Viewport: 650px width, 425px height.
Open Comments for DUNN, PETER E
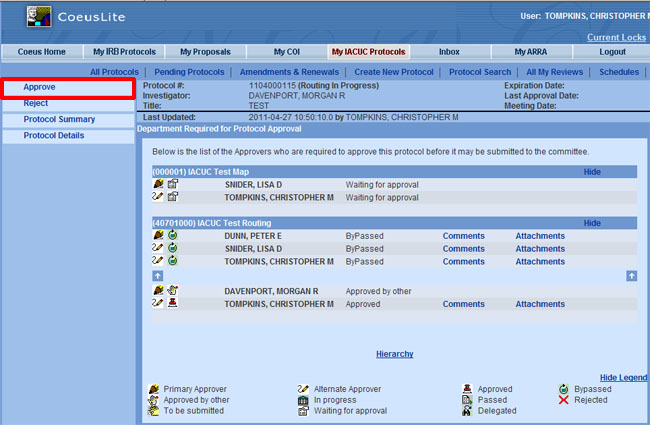click(463, 235)
